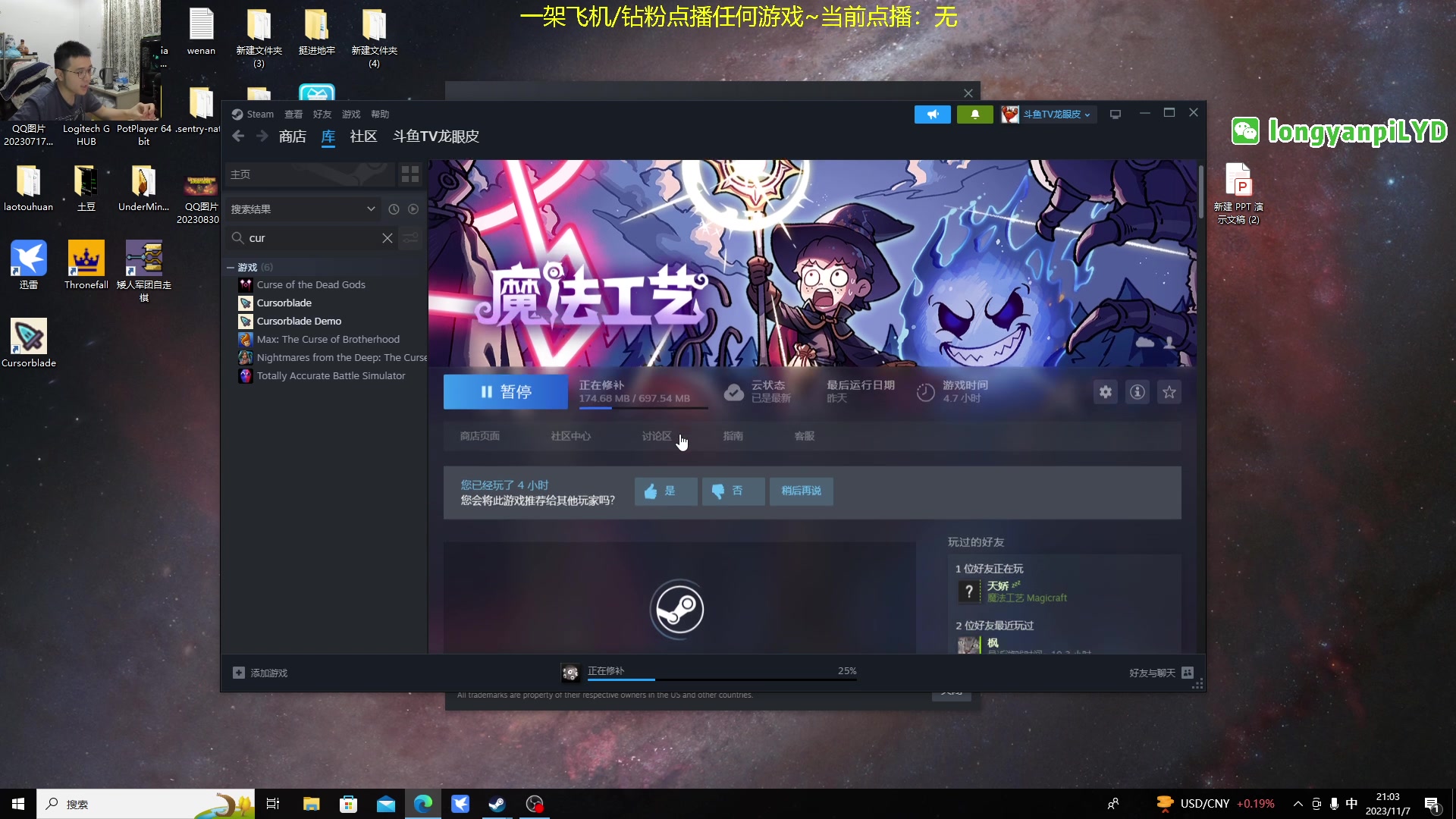Screen dimensions: 1456x819
Task: Select Cursorblade Demo
Action: [299, 322]
